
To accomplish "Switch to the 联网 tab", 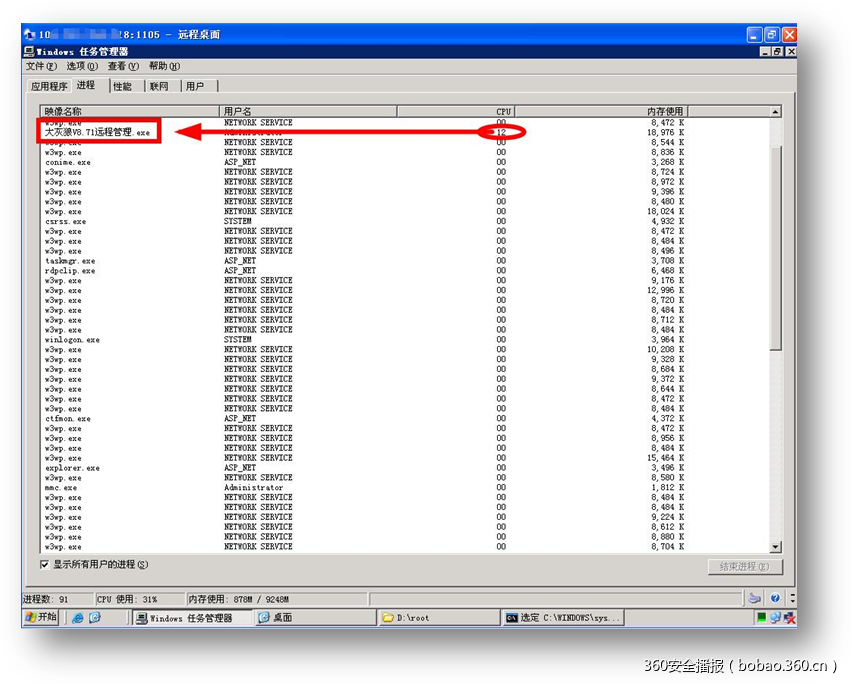I will pyautogui.click(x=160, y=86).
